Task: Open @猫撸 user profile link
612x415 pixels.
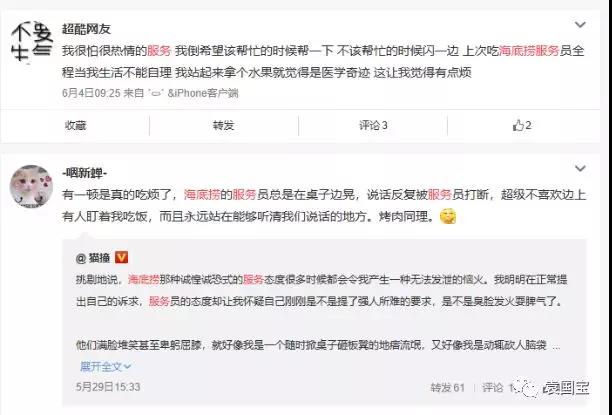Action: (93, 258)
